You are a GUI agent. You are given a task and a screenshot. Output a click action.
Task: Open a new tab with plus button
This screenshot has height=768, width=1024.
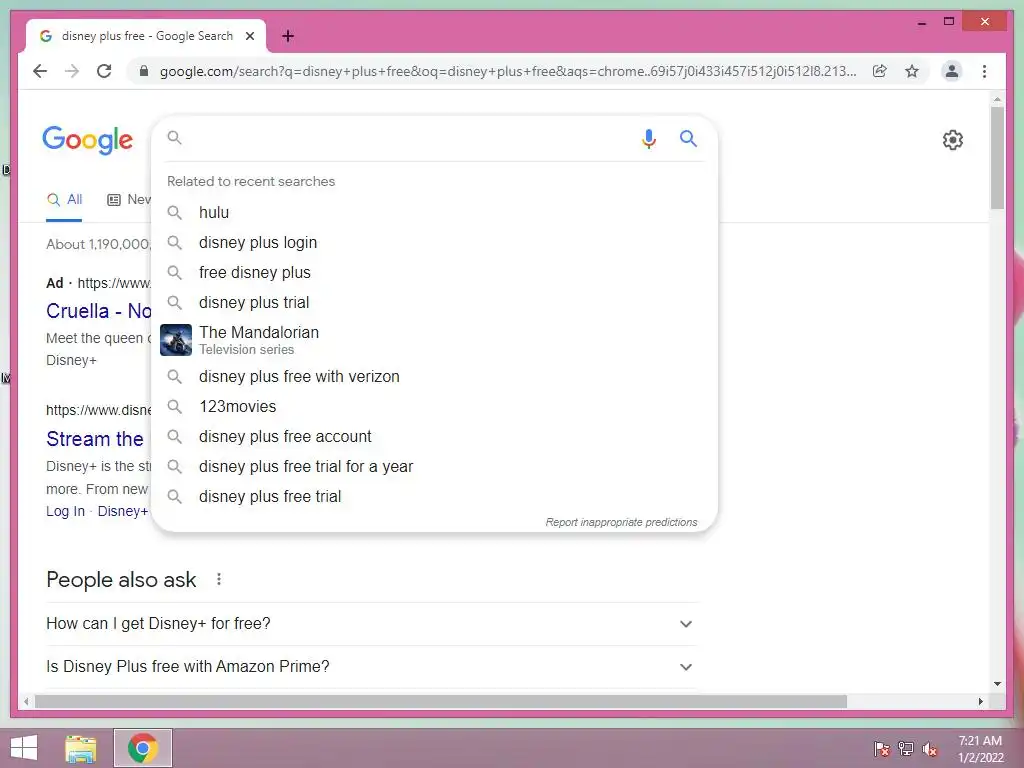pos(288,36)
